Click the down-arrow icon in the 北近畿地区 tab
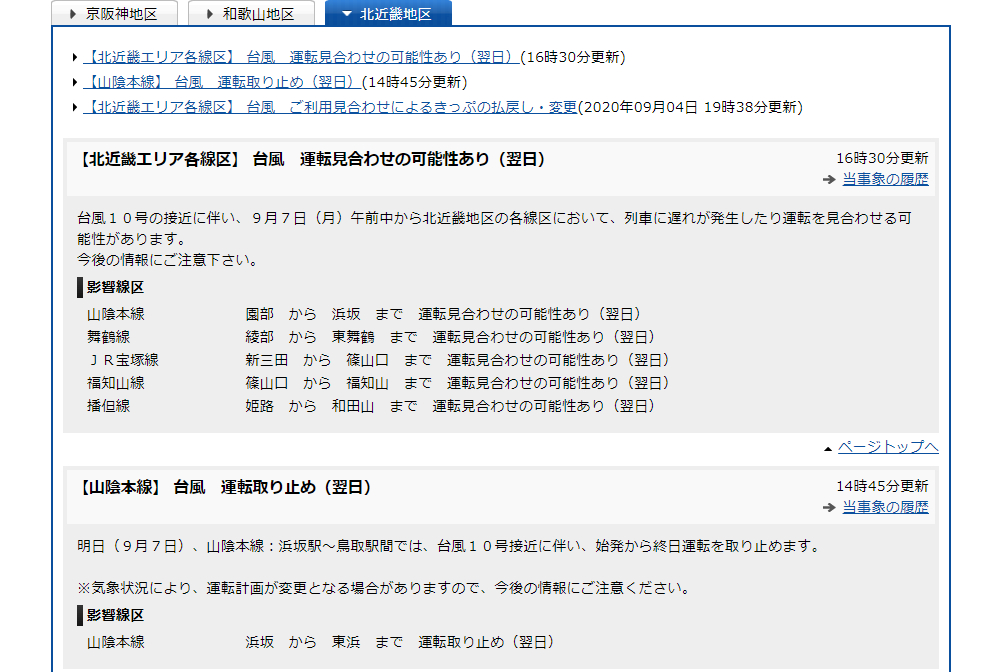The image size is (1008, 672). [346, 14]
